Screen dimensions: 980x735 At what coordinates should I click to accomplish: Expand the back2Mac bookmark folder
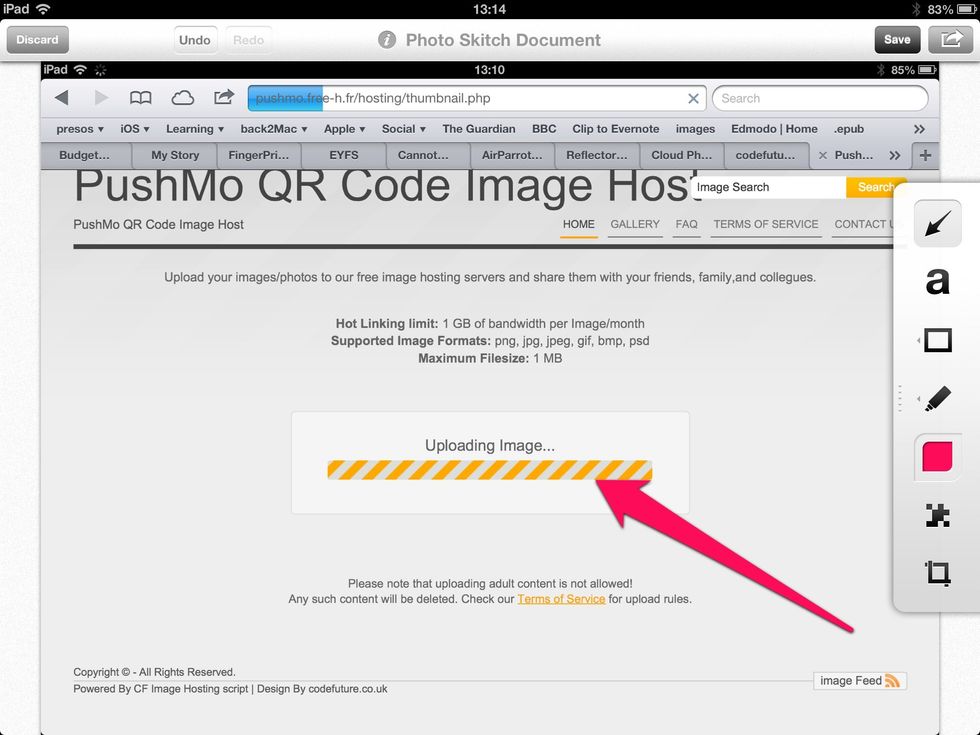pyautogui.click(x=274, y=129)
